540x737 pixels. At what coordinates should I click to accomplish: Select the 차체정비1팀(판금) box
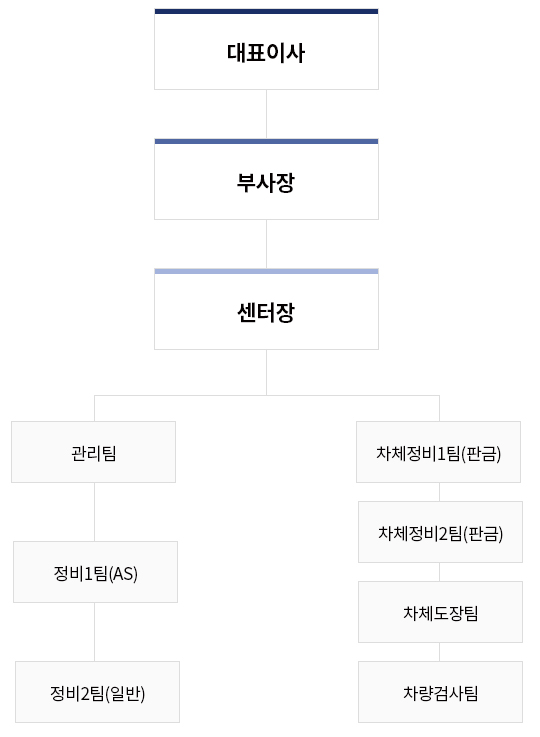point(438,452)
